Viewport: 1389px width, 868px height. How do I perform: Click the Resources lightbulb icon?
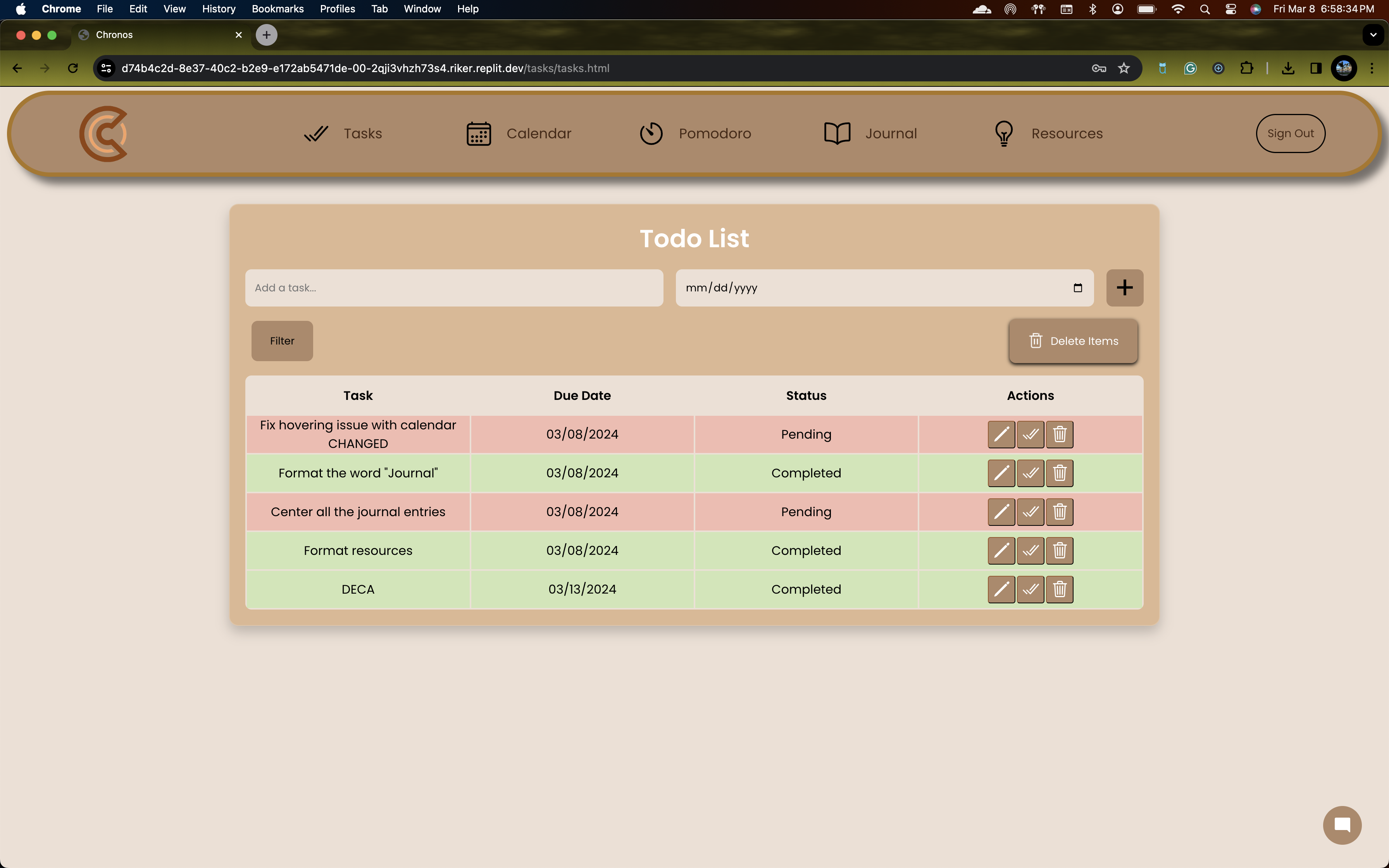[x=1003, y=133]
